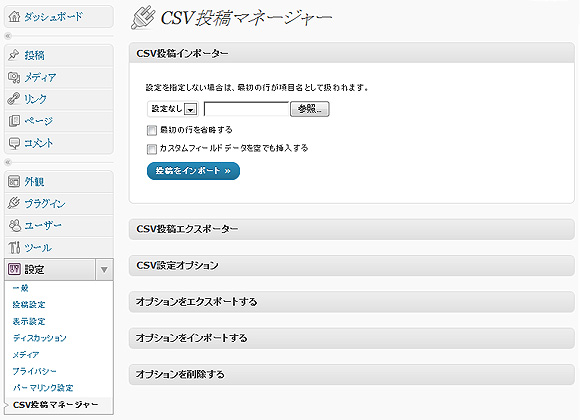Click the 参照 browse button

pos(310,109)
